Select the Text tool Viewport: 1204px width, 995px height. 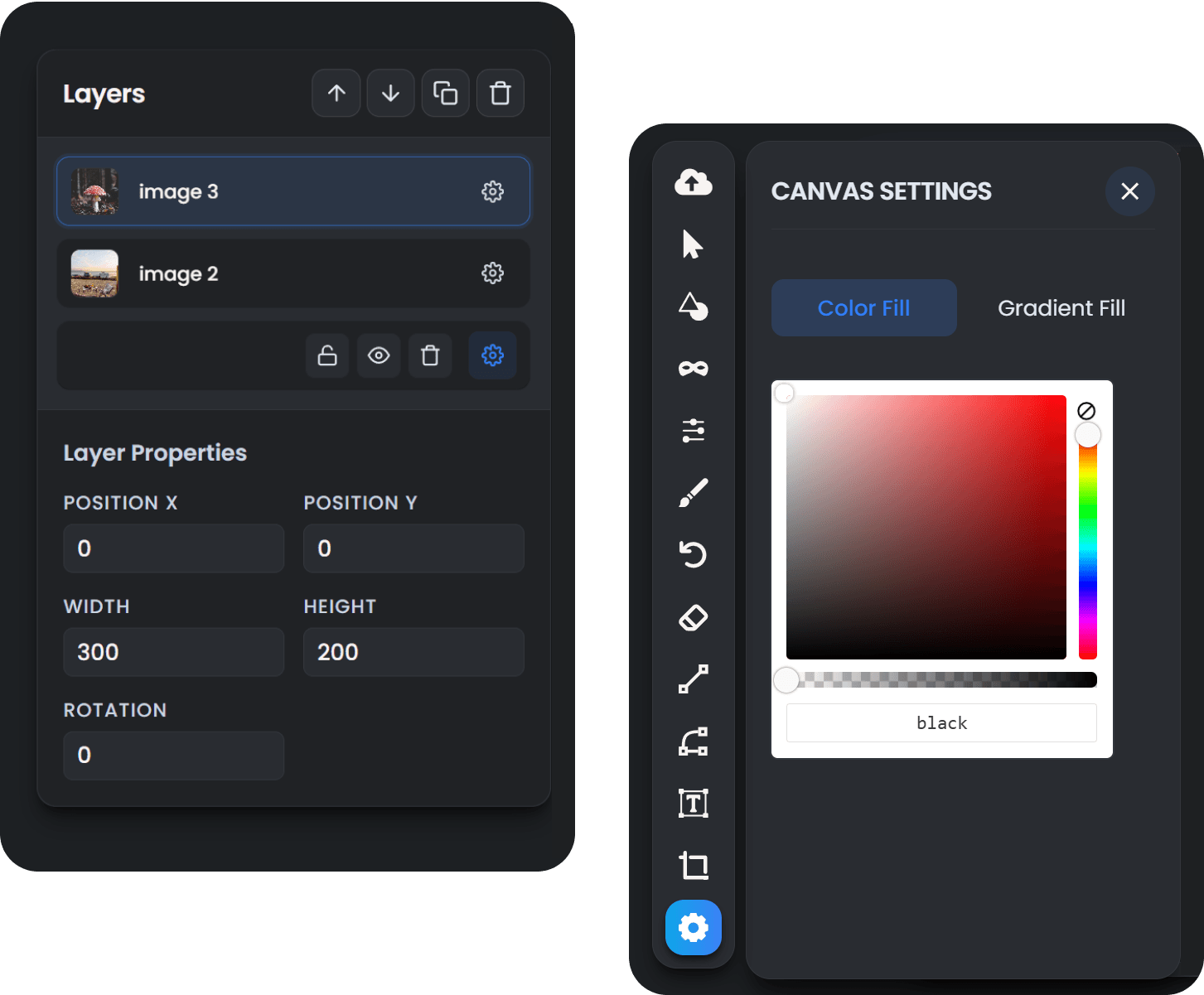pos(694,803)
